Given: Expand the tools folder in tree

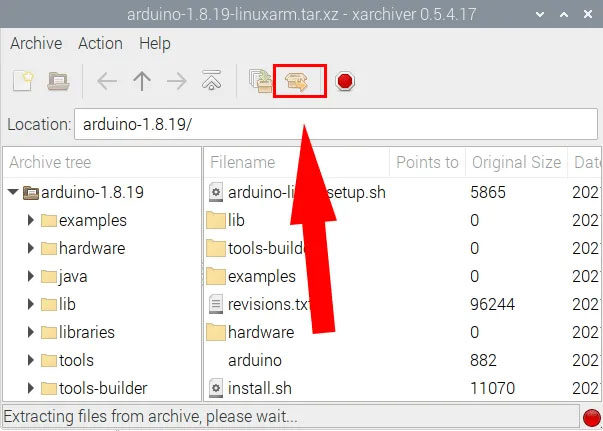Looking at the screenshot, I should pos(31,361).
